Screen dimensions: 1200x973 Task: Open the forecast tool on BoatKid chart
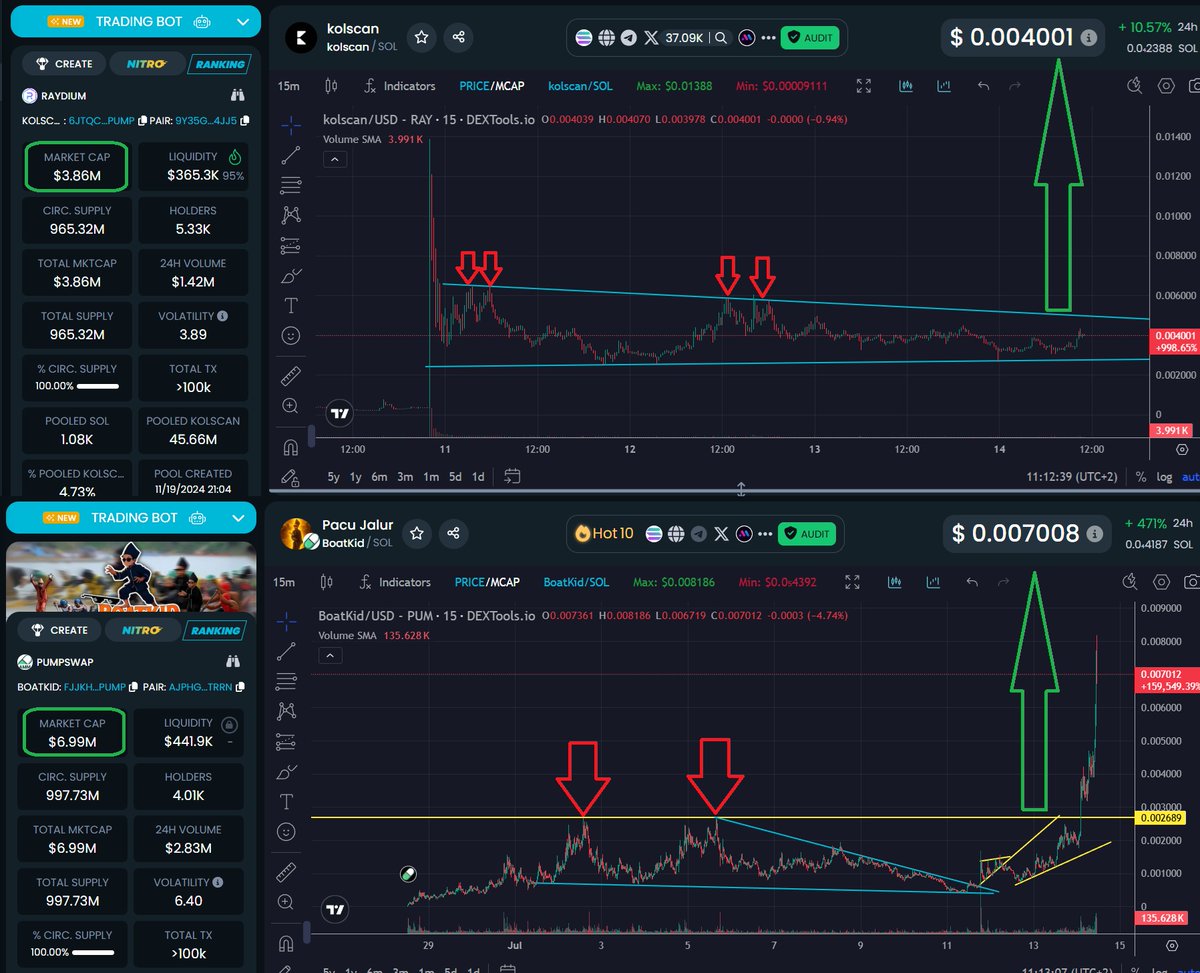point(287,741)
